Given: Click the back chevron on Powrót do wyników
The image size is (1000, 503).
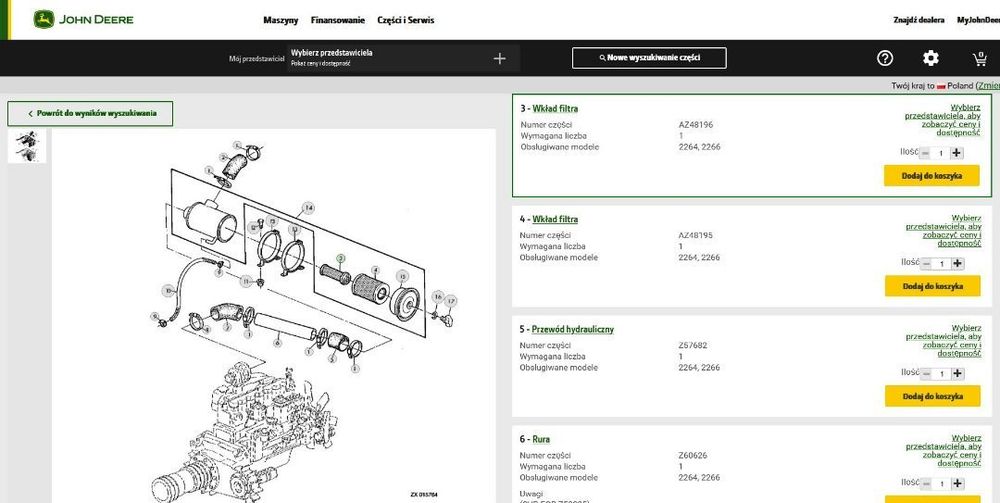Looking at the screenshot, I should point(30,113).
